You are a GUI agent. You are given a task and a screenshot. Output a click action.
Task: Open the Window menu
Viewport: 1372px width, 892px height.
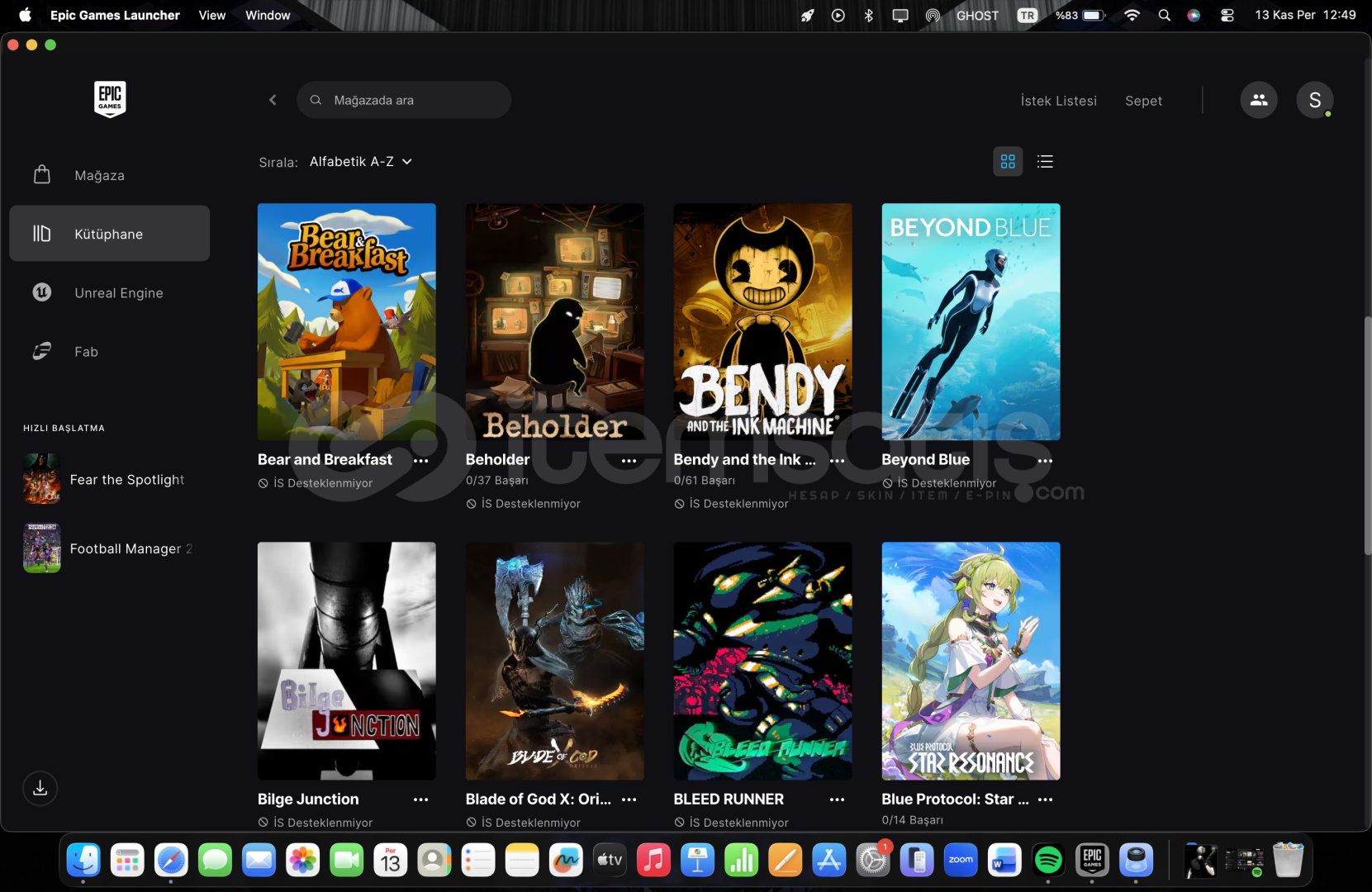point(268,15)
